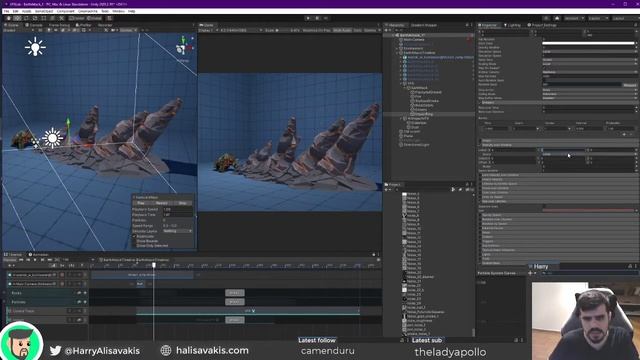Click the plus icon under Bursts list
The width and height of the screenshot is (640, 360).
(x=624, y=134)
